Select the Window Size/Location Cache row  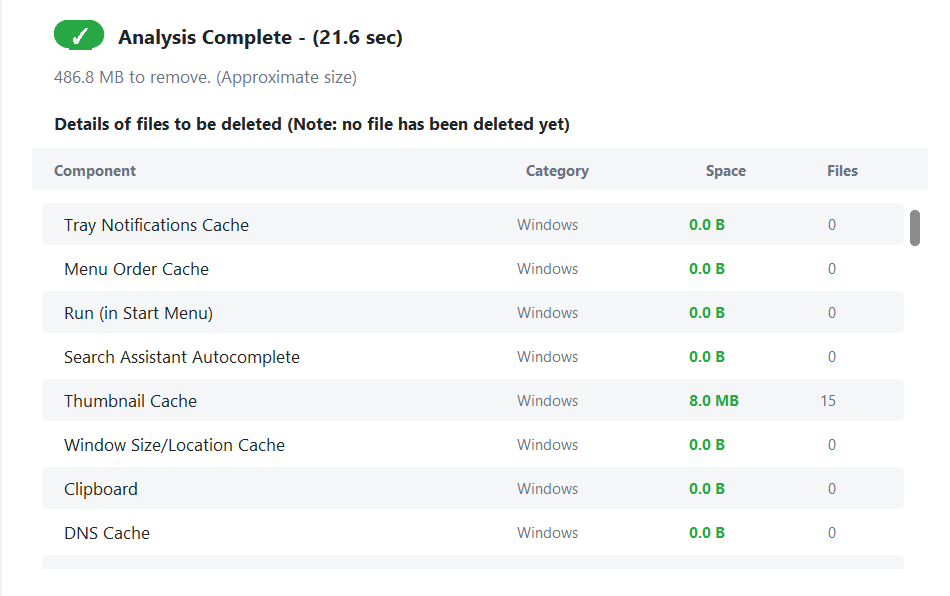(473, 445)
